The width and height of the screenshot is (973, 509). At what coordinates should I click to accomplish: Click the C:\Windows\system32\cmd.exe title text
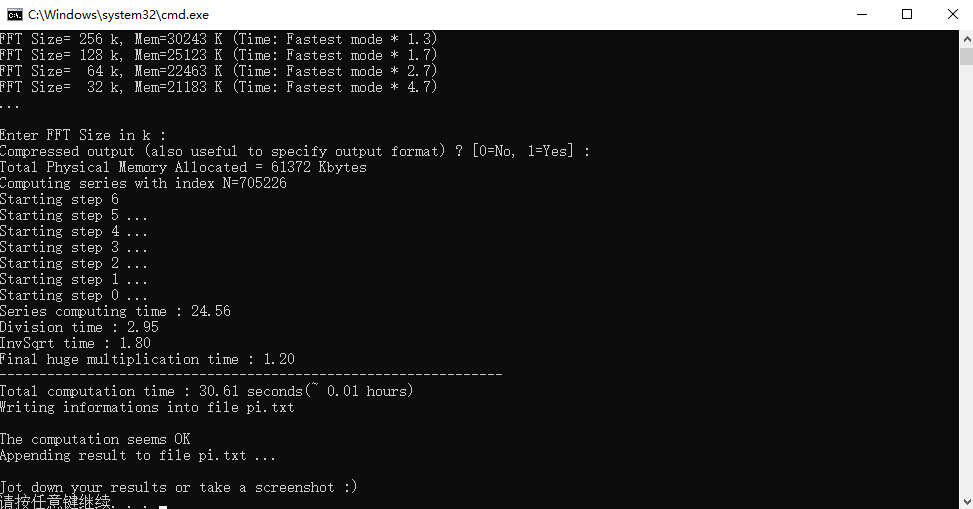(x=119, y=14)
